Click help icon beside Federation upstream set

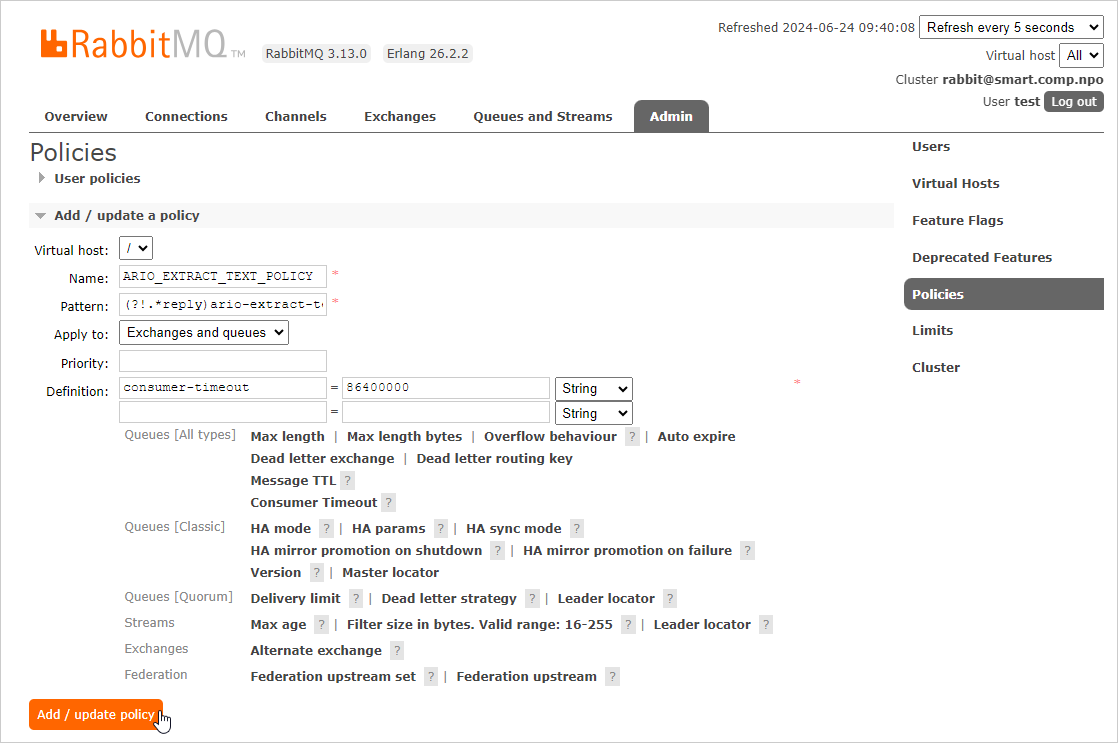(431, 677)
